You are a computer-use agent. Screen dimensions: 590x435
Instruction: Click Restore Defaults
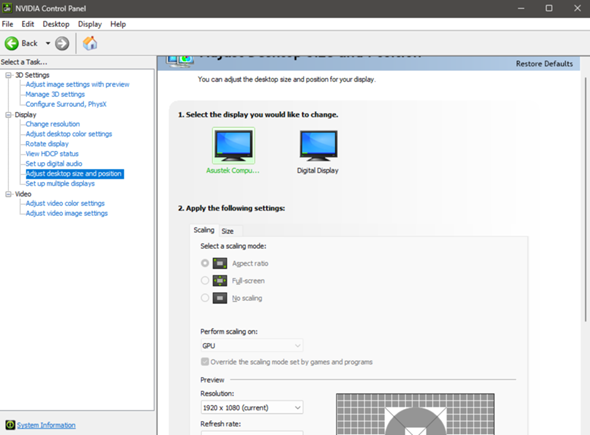(544, 64)
